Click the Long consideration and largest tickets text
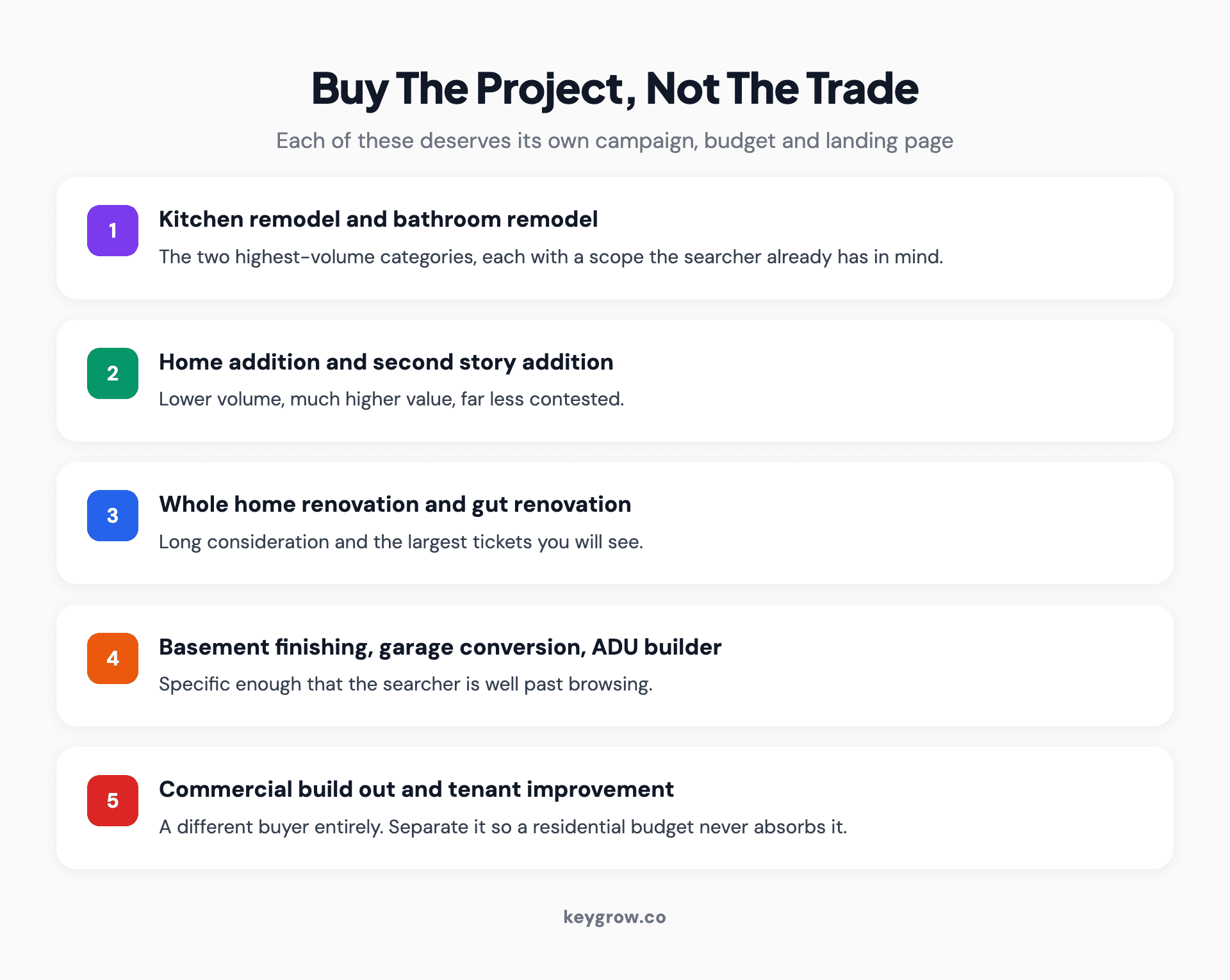Viewport: 1230px width, 980px height. pyautogui.click(x=401, y=542)
